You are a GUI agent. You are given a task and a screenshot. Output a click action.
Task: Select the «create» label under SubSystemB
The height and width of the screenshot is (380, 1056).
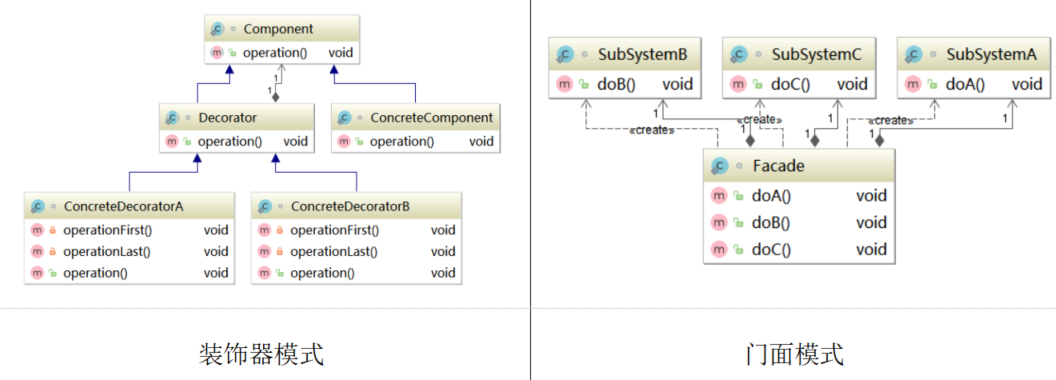(x=651, y=131)
